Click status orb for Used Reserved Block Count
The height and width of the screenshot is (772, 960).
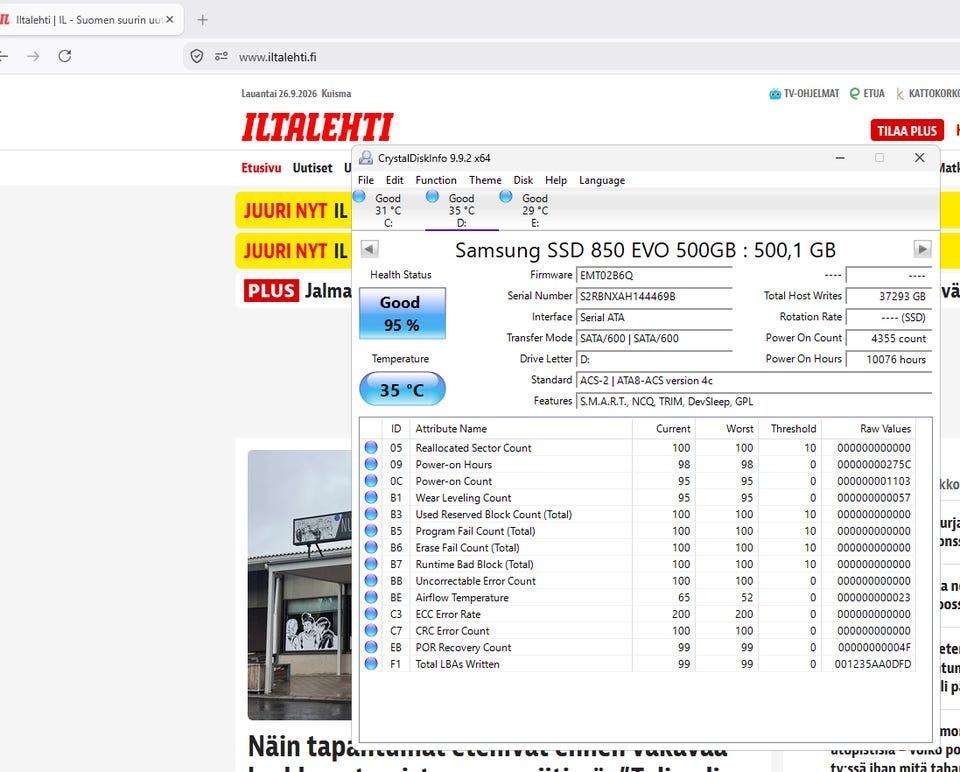[371, 514]
